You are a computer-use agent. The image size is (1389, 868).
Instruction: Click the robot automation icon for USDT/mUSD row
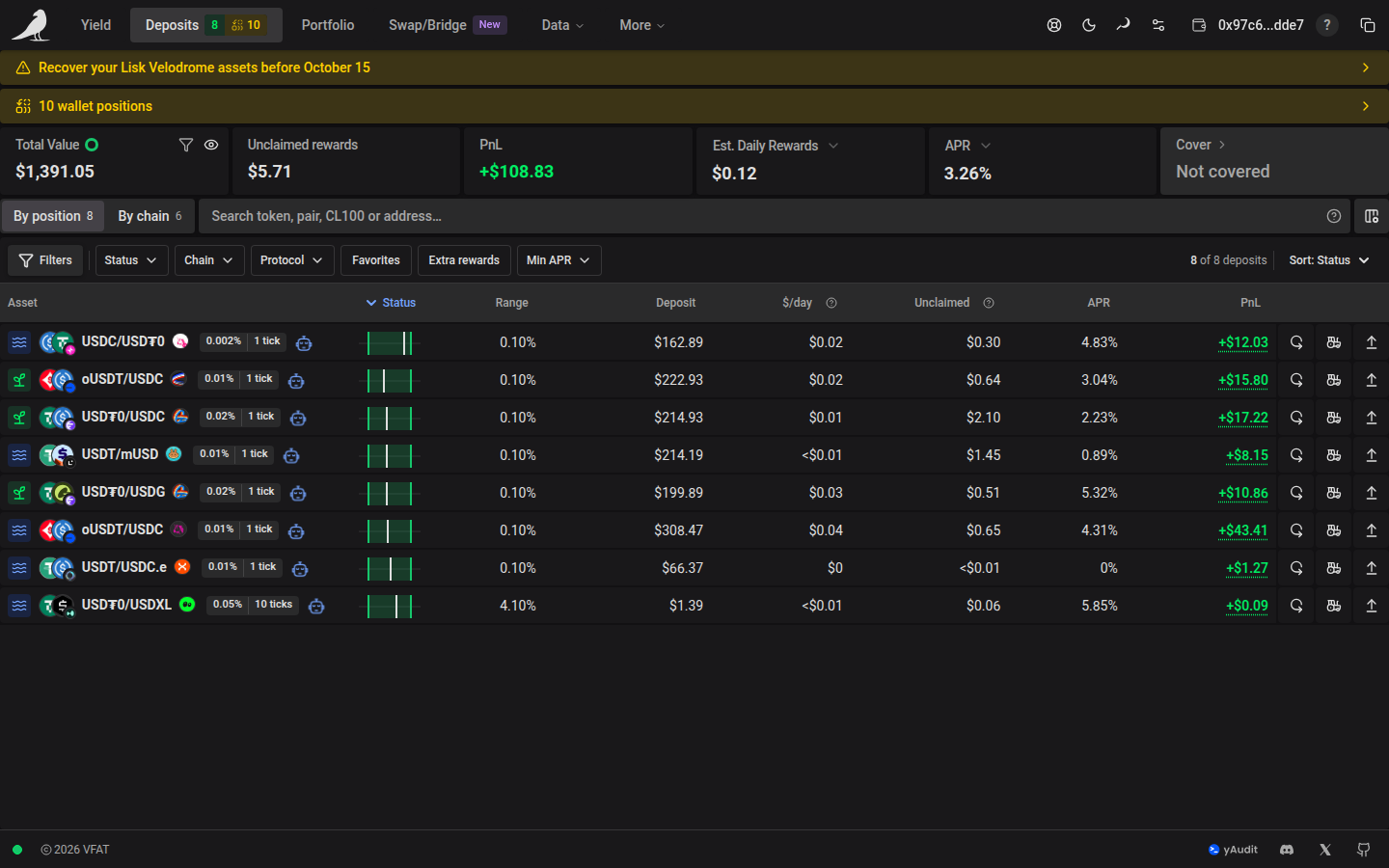(x=291, y=455)
